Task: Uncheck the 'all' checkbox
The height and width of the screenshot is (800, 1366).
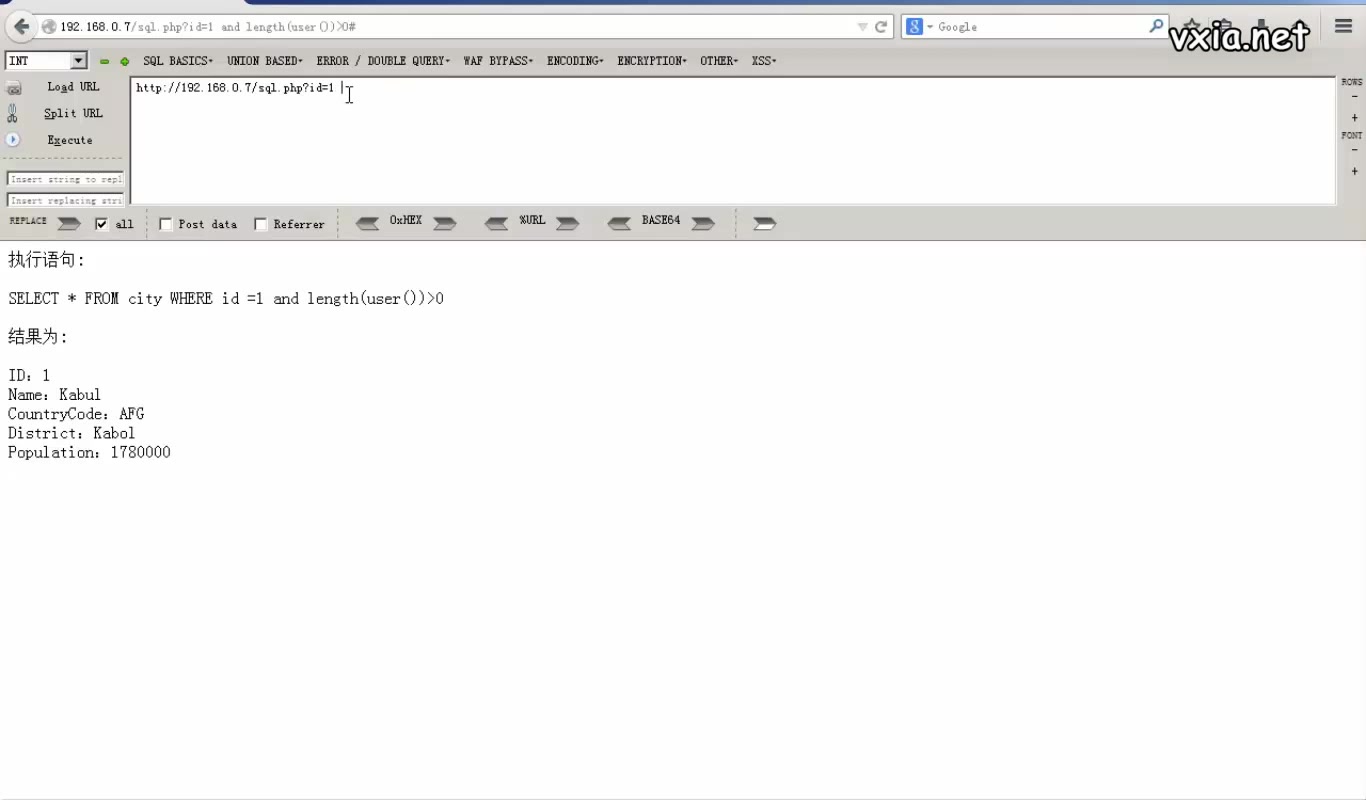Action: click(x=101, y=224)
